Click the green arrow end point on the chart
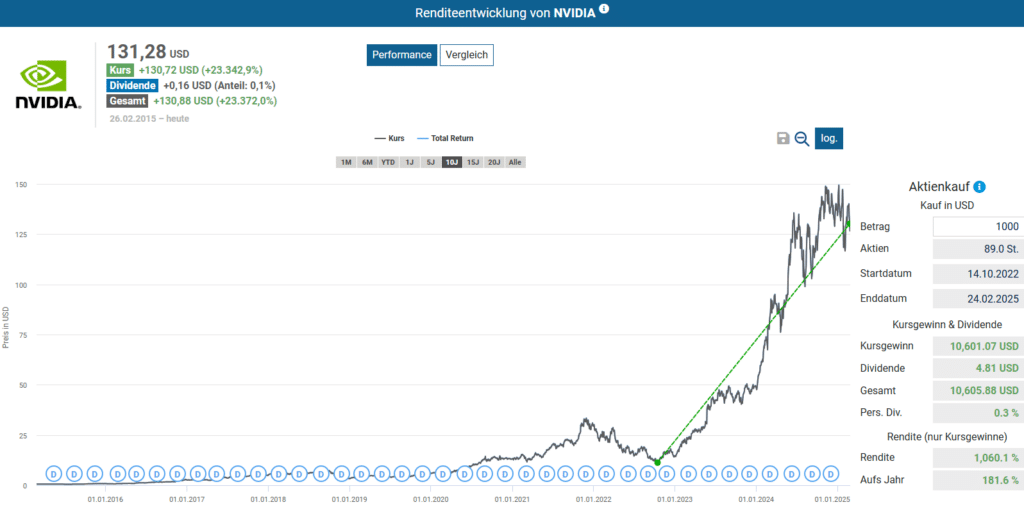1024x507 pixels. pyautogui.click(x=848, y=224)
